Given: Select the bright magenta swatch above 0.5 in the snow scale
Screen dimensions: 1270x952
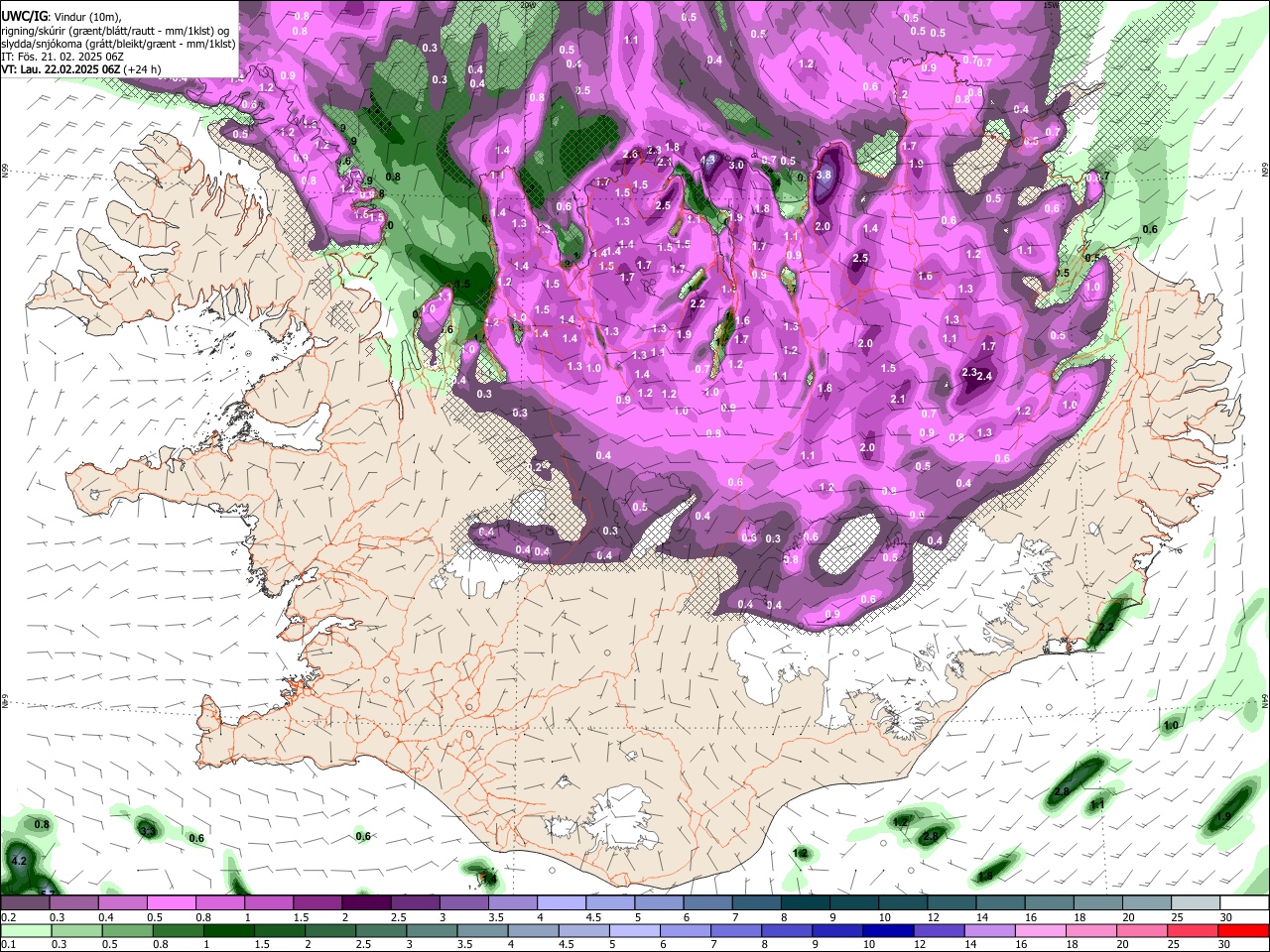Looking at the screenshot, I should pos(171,903).
